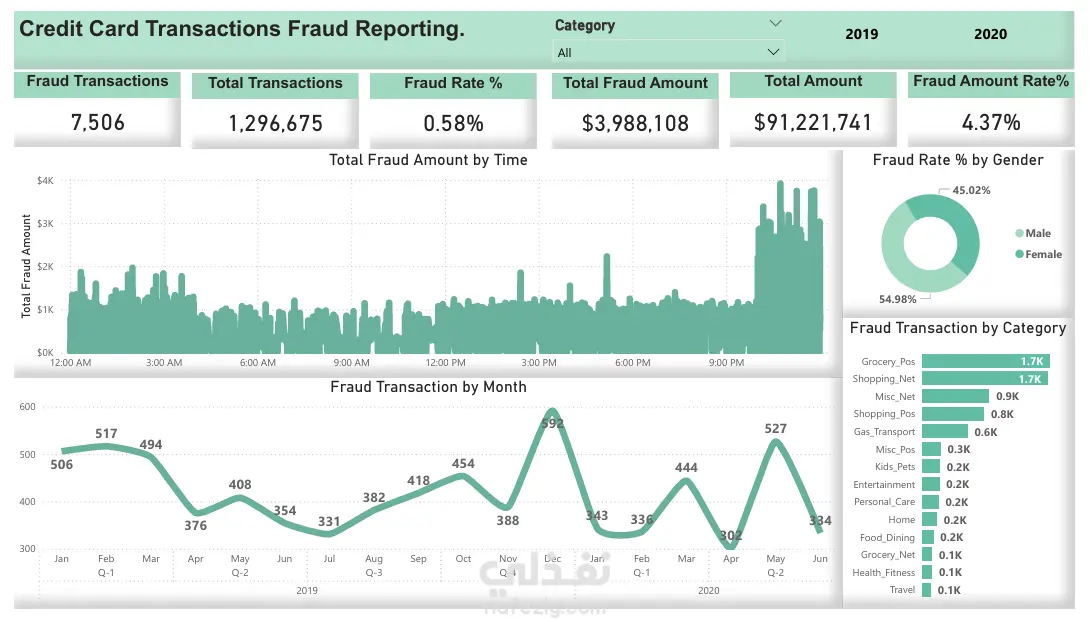Click the Fraud Amount Rate% 4.37% card
Viewport: 1089px width, 619px height.
(x=991, y=109)
